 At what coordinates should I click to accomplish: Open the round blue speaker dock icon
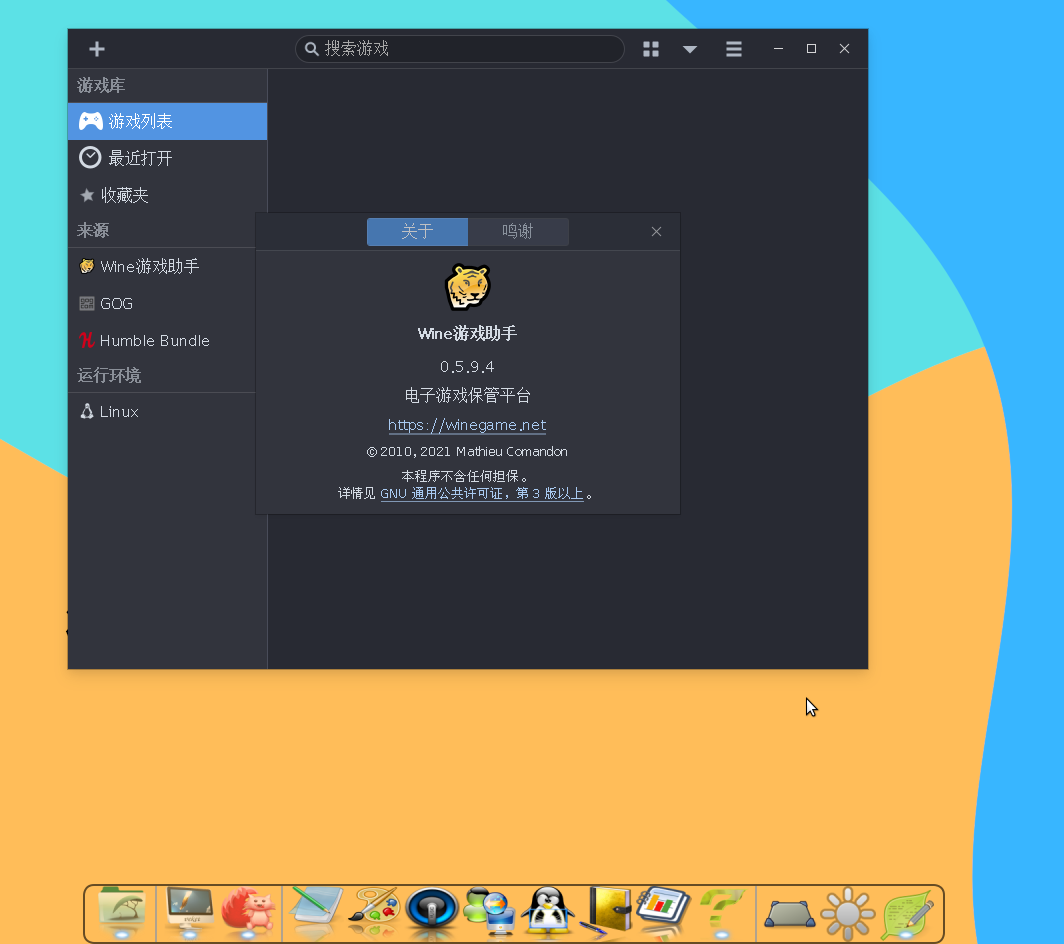coord(432,909)
